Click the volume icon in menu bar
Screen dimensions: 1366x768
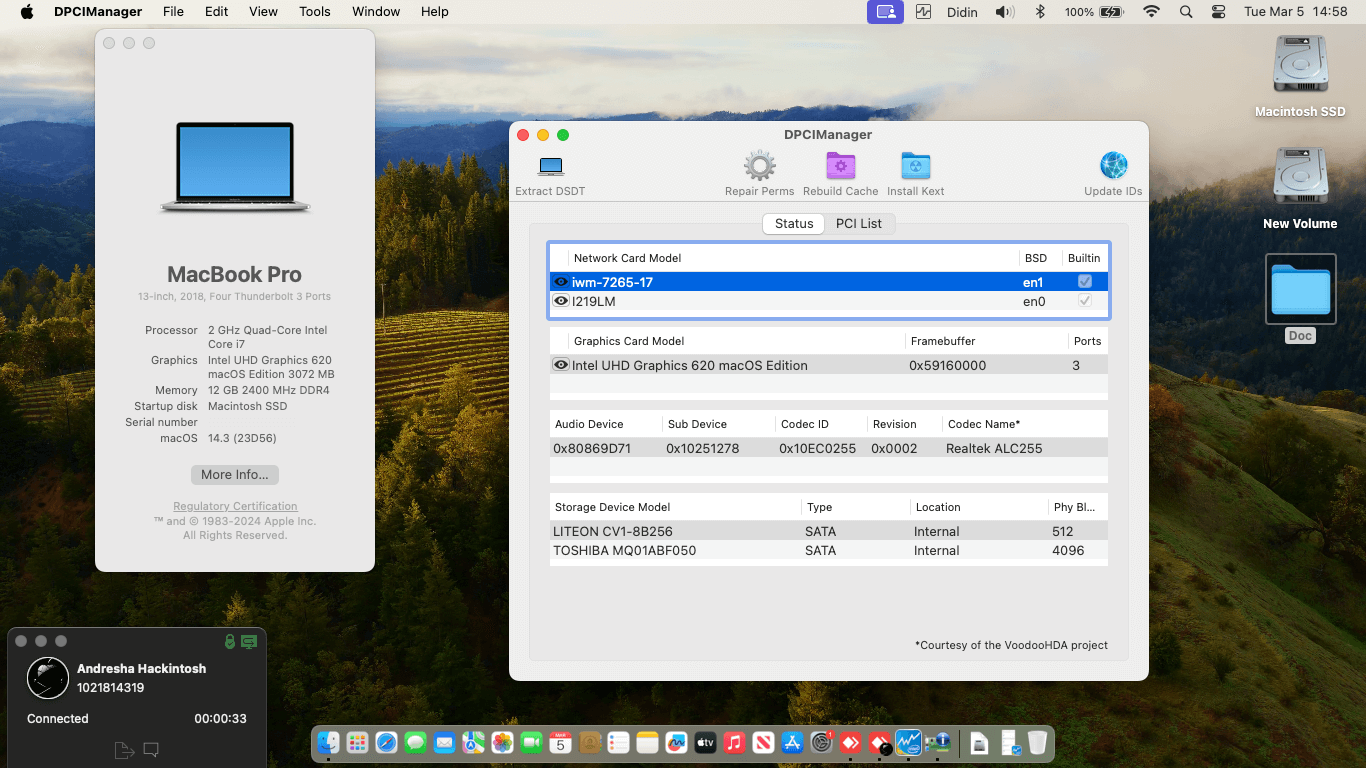[x=1005, y=12]
